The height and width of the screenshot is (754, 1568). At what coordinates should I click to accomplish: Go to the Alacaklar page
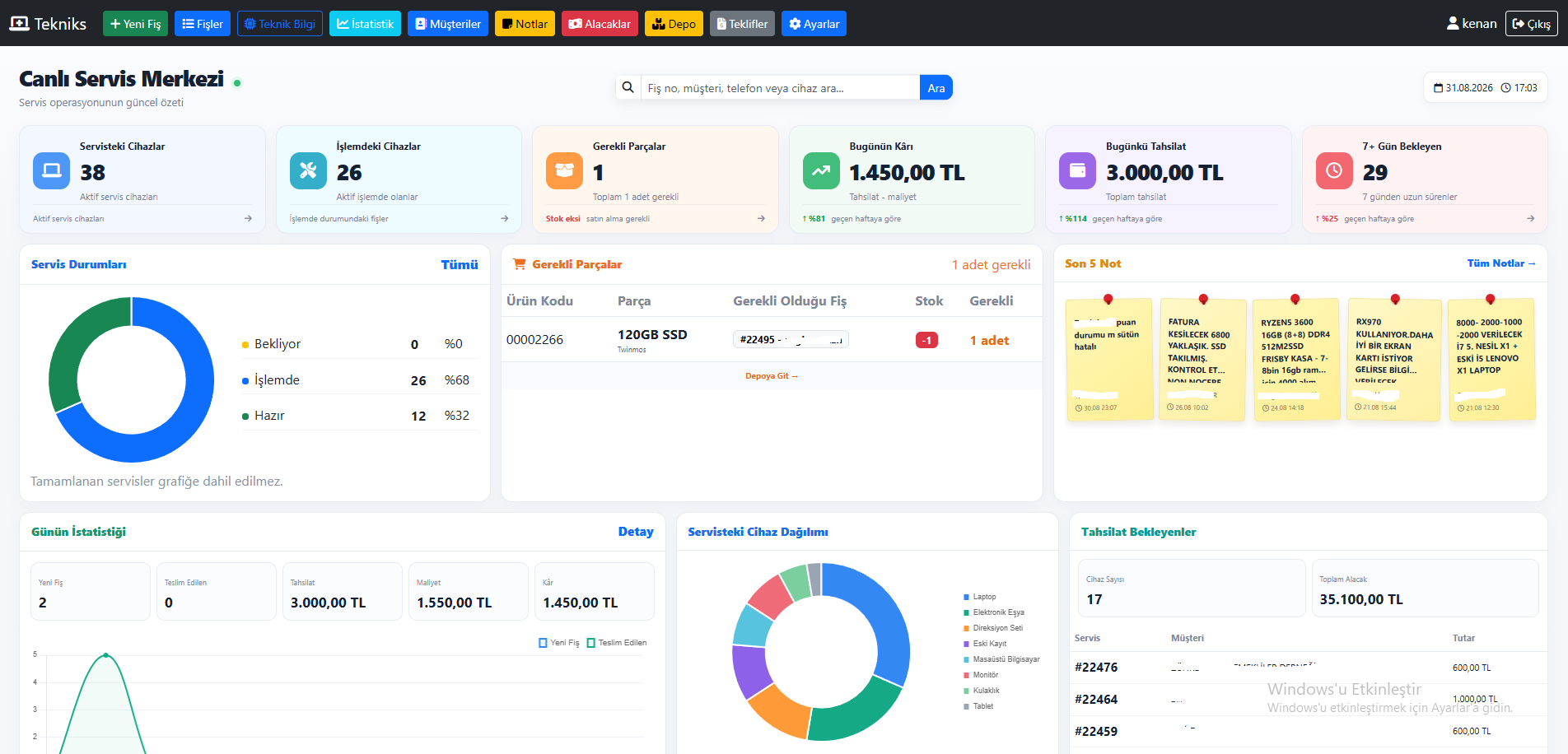tap(600, 24)
